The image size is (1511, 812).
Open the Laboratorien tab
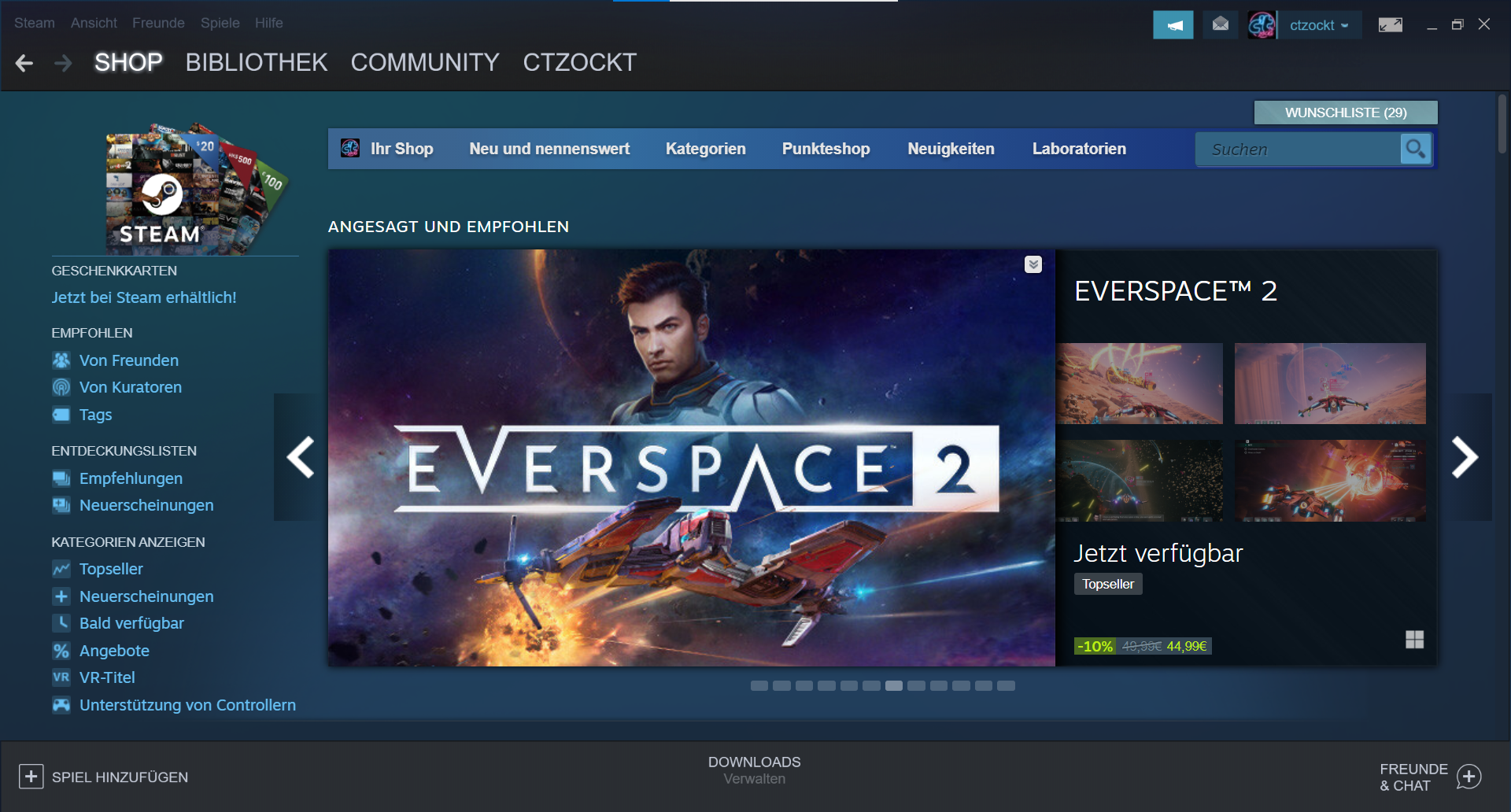pyautogui.click(x=1079, y=149)
